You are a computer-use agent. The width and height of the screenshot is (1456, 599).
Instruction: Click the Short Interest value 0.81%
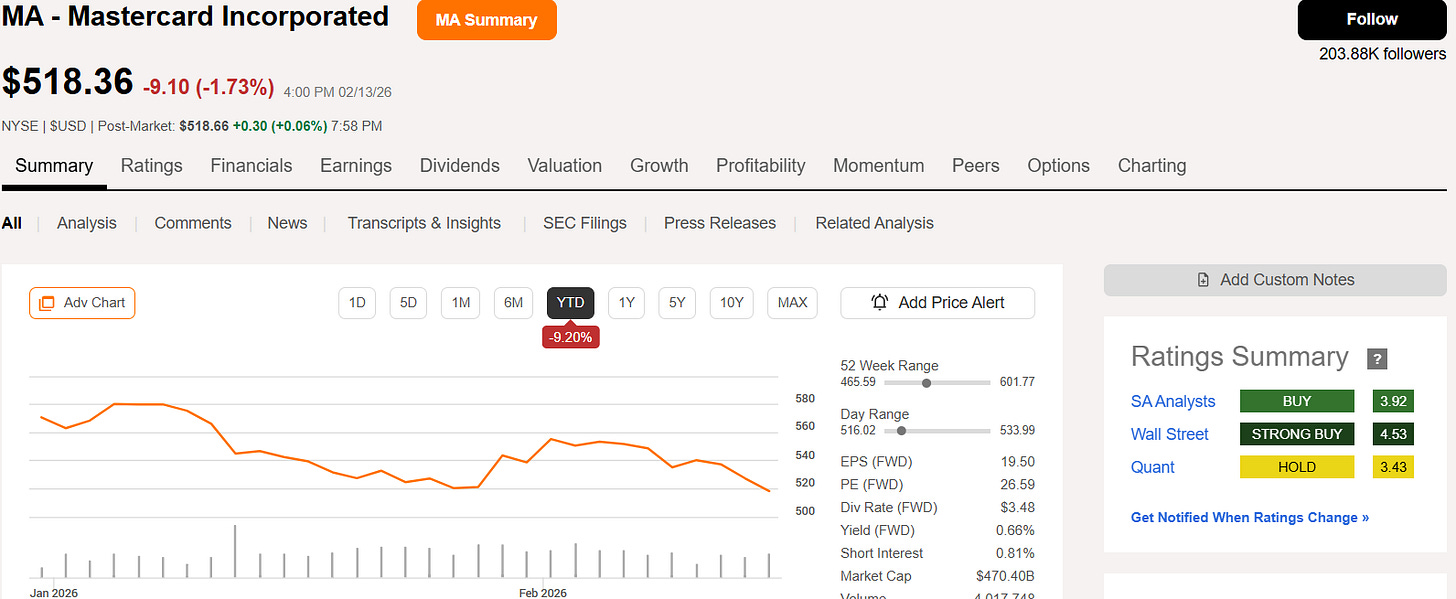(x=1015, y=553)
